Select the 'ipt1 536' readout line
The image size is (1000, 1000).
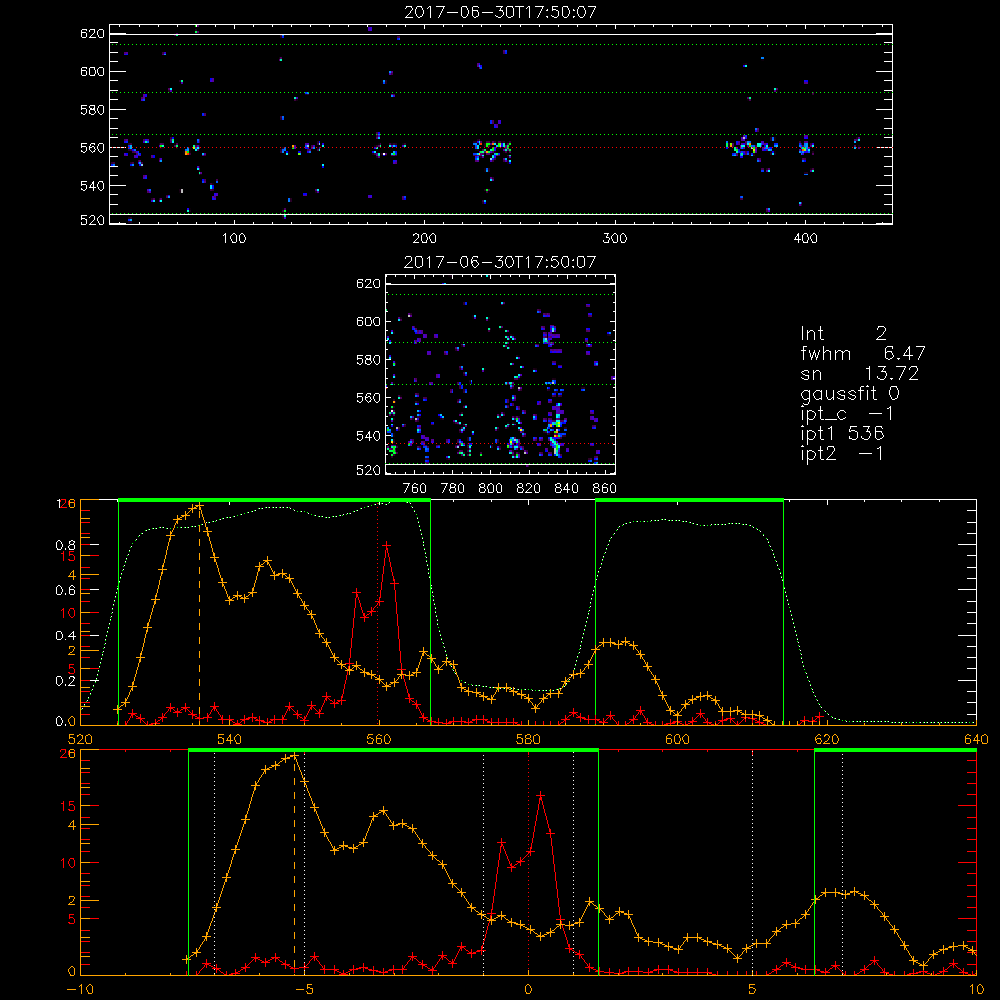842,434
